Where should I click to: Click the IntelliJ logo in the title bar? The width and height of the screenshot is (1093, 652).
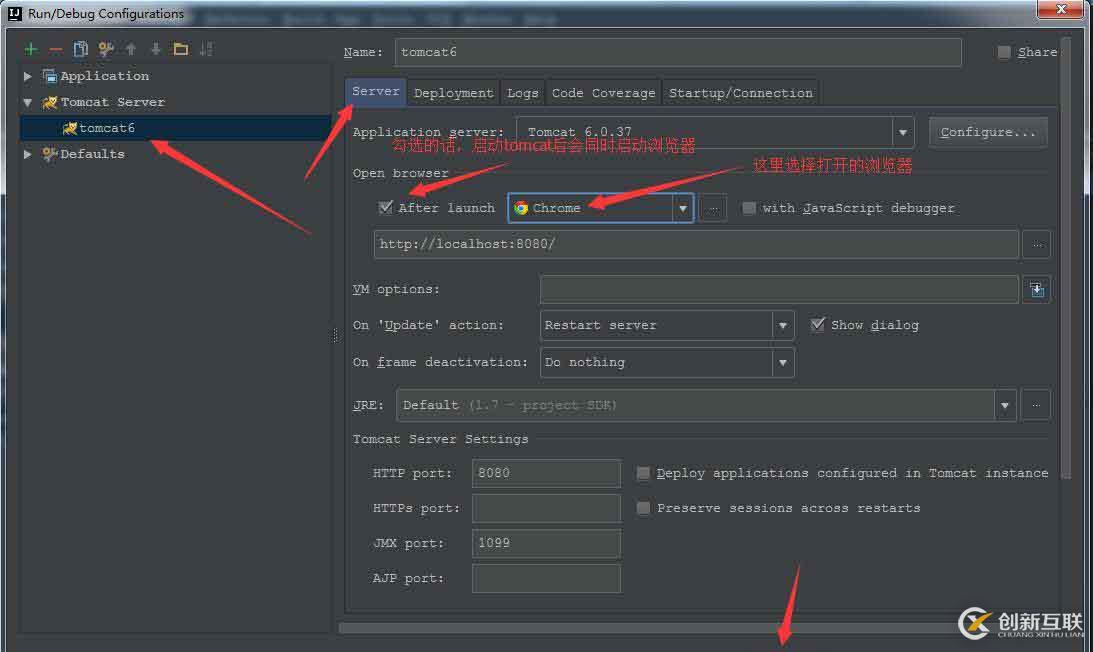tap(15, 13)
